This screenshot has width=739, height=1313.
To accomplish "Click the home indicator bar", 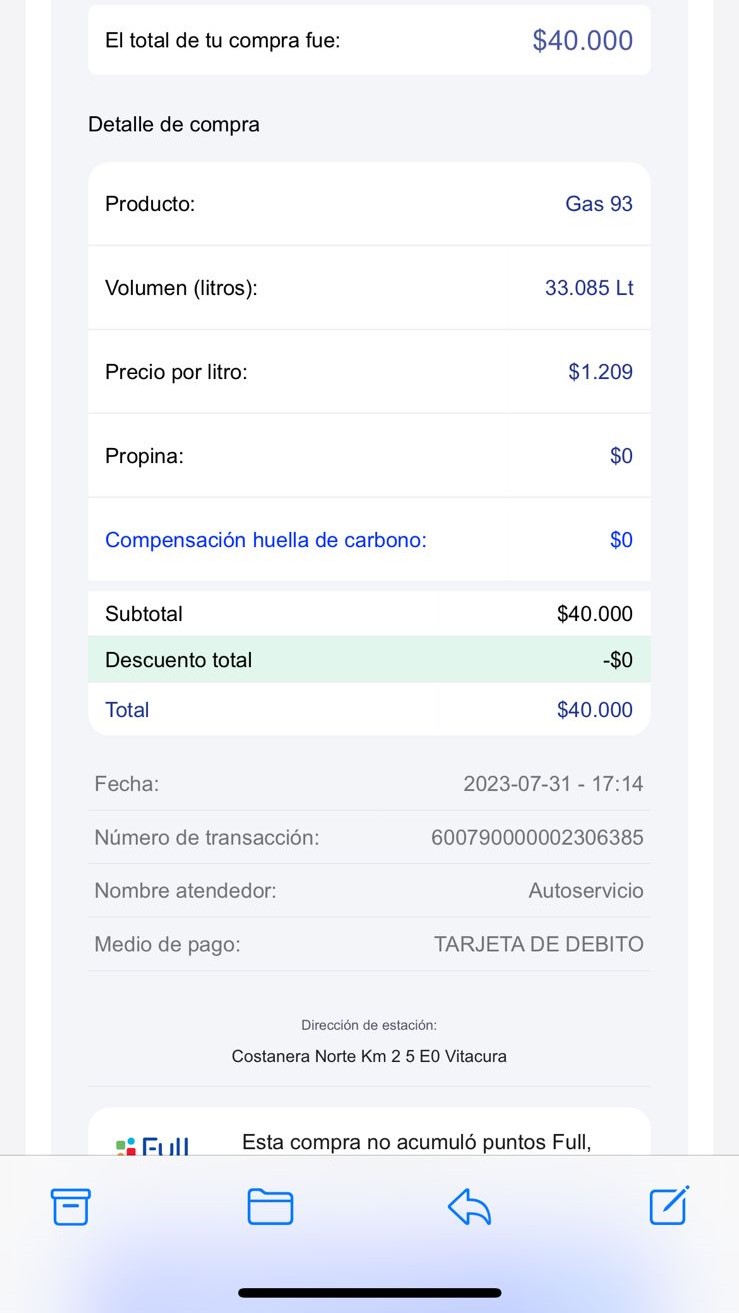I will [369, 1293].
